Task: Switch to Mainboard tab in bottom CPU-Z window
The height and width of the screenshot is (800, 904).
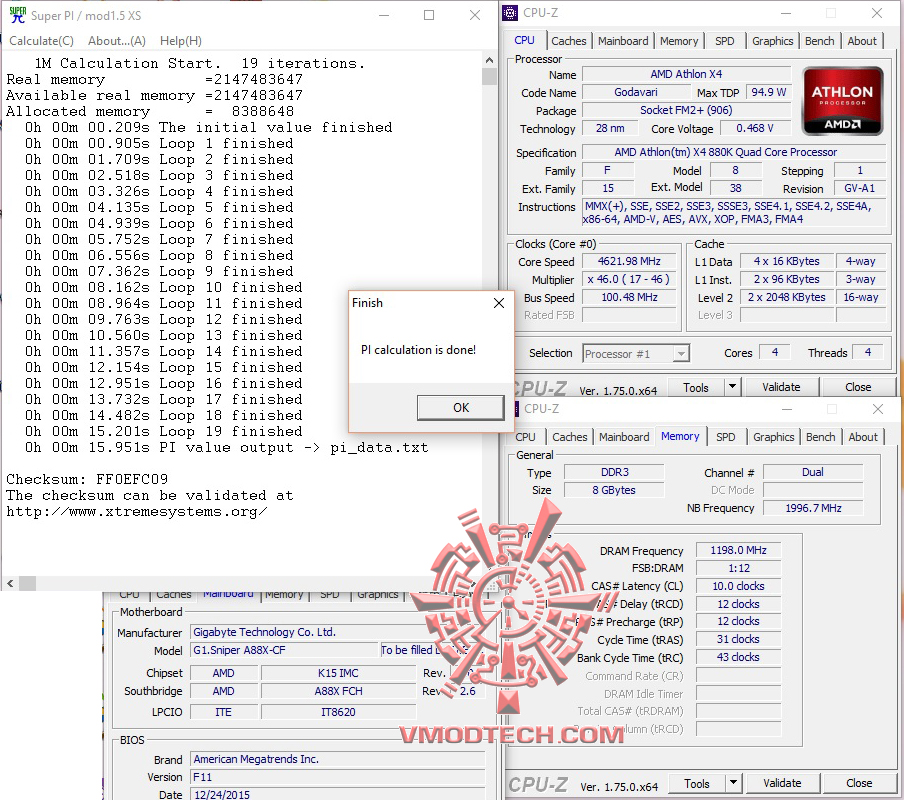Action: coord(624,437)
